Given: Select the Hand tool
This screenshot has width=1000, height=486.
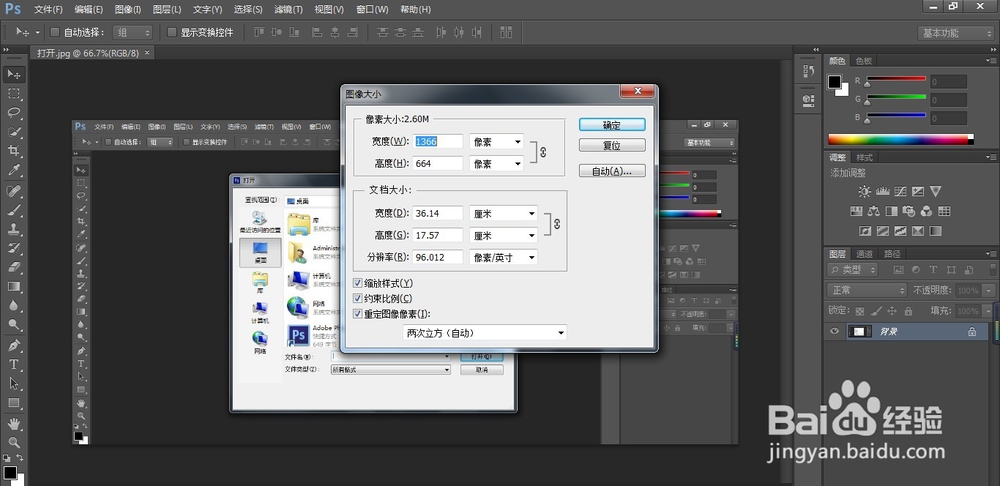Looking at the screenshot, I should pos(13,423).
